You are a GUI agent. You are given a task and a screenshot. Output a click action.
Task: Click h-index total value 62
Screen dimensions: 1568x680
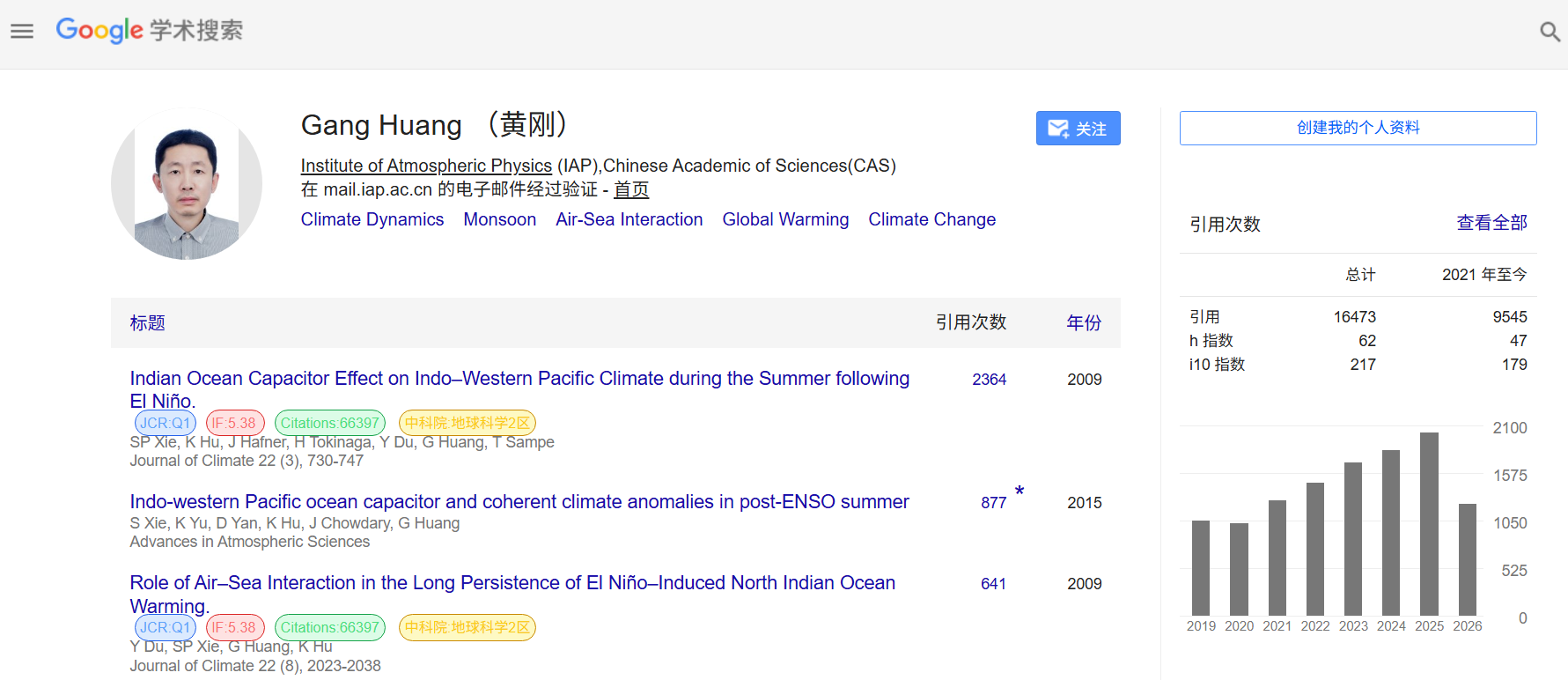tap(1367, 341)
